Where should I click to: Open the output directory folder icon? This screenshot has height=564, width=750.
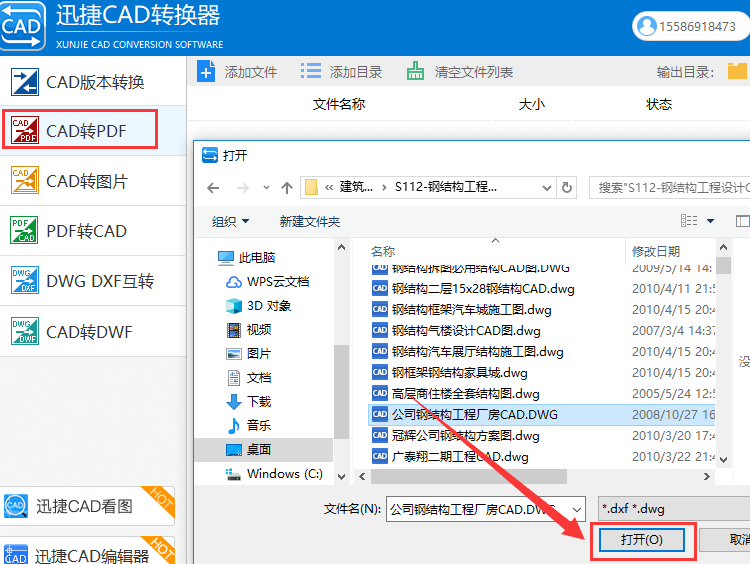pyautogui.click(x=738, y=71)
